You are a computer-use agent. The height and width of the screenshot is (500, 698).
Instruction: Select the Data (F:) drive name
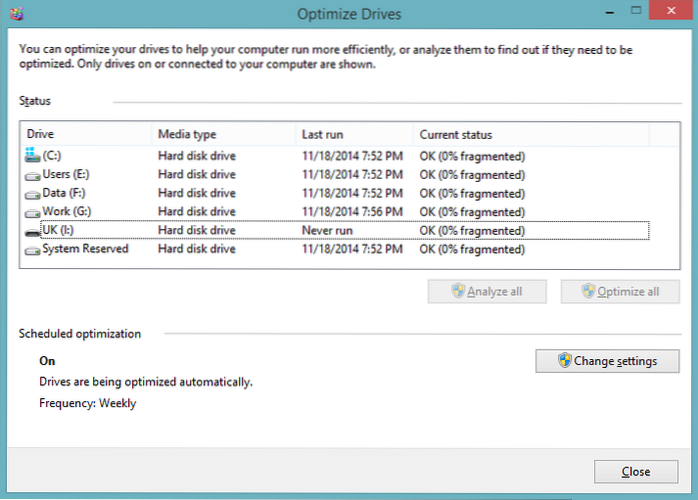point(64,193)
